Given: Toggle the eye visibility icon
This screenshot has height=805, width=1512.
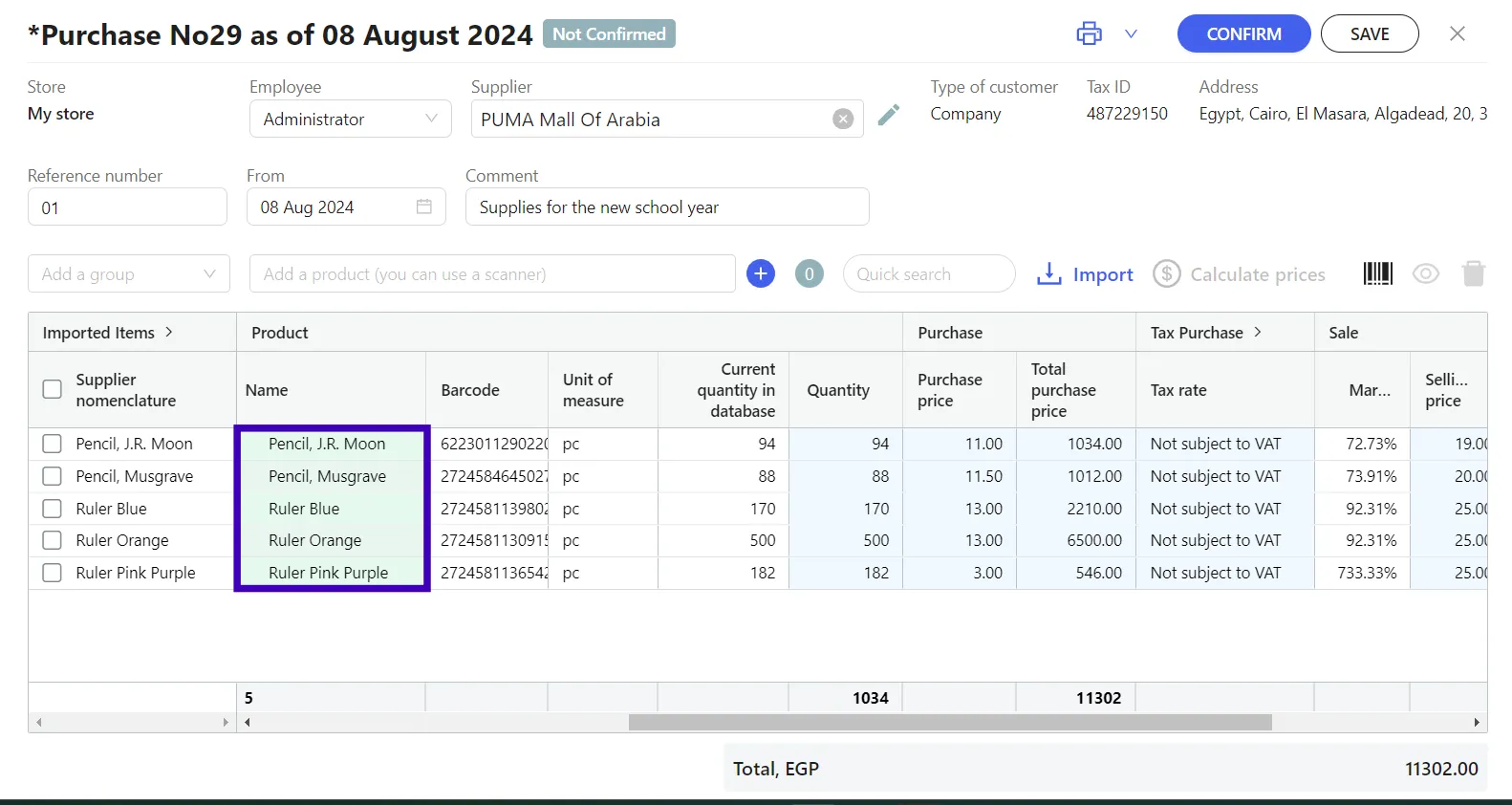Looking at the screenshot, I should (x=1425, y=273).
